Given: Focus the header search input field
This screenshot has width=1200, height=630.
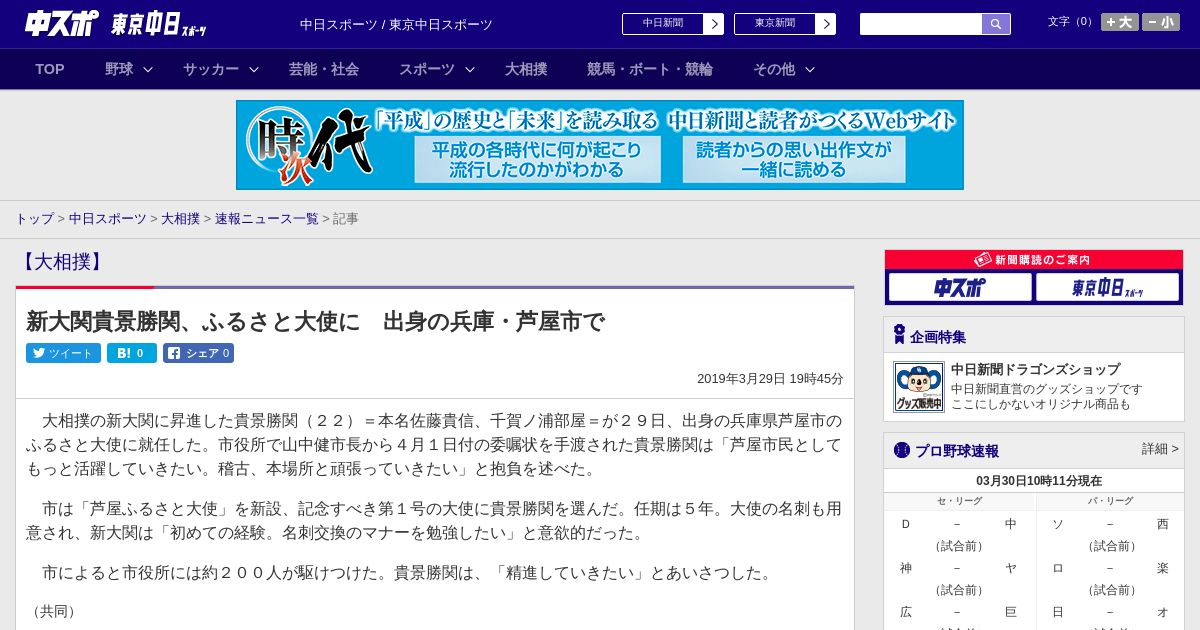Looking at the screenshot, I should [x=921, y=24].
